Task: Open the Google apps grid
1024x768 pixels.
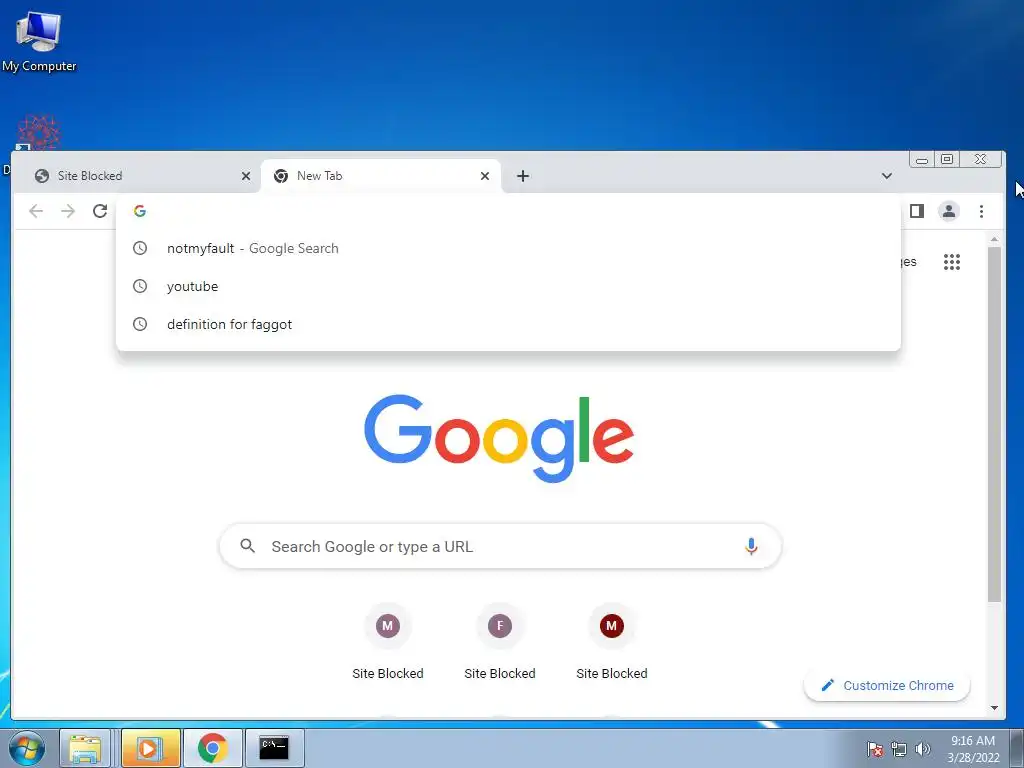Action: 952,262
